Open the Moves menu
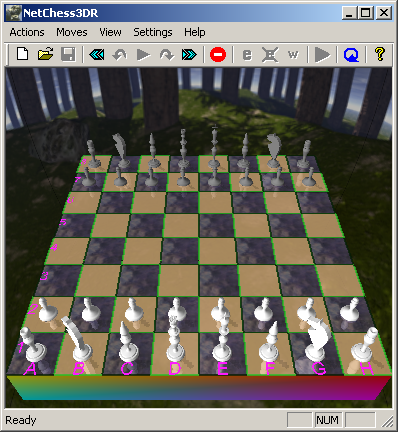This screenshot has height=432, width=398. pyautogui.click(x=72, y=32)
